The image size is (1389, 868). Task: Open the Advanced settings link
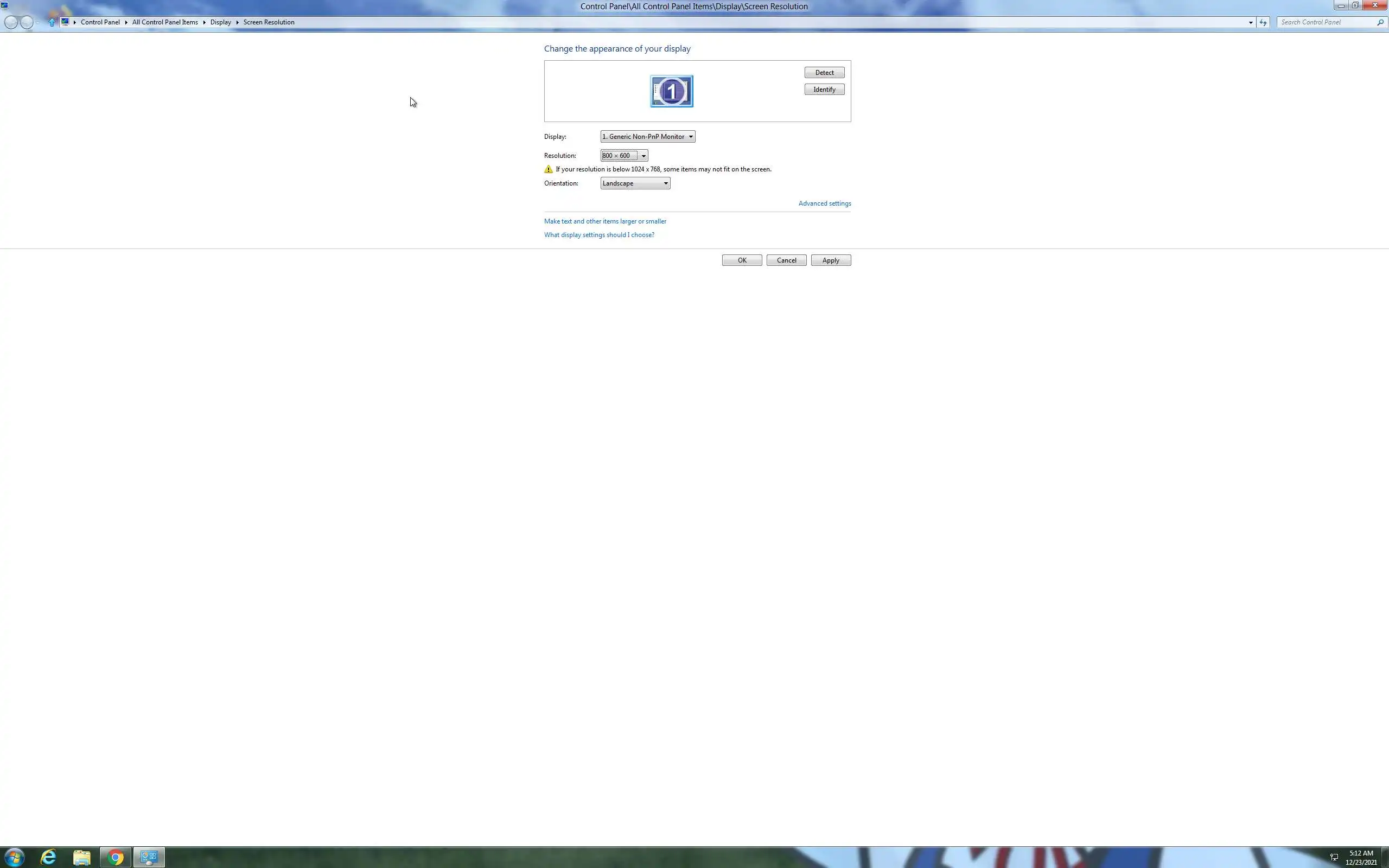[824, 203]
